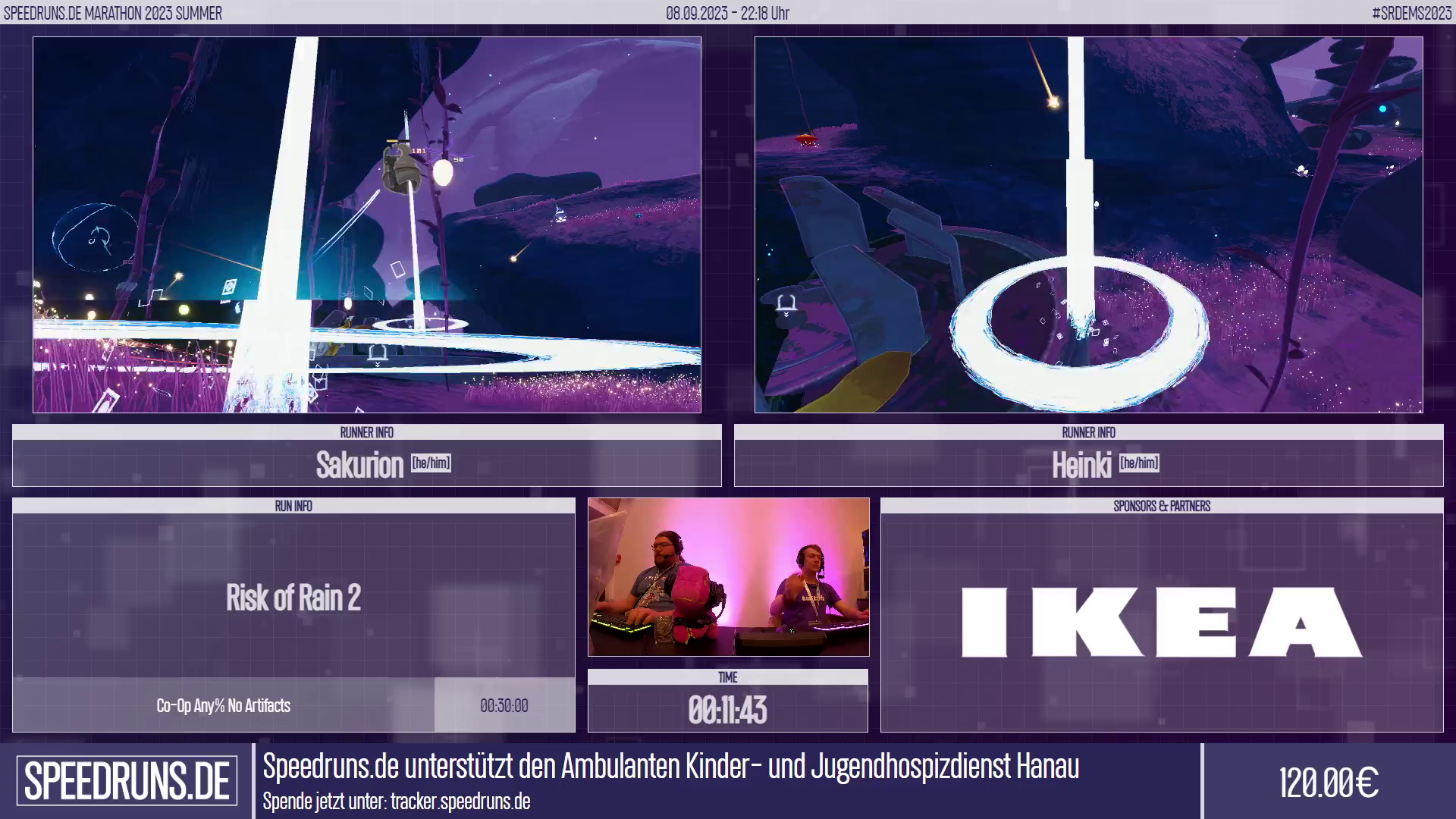
Task: Click the SPEEDRUNS.DE logo box
Action: click(127, 781)
